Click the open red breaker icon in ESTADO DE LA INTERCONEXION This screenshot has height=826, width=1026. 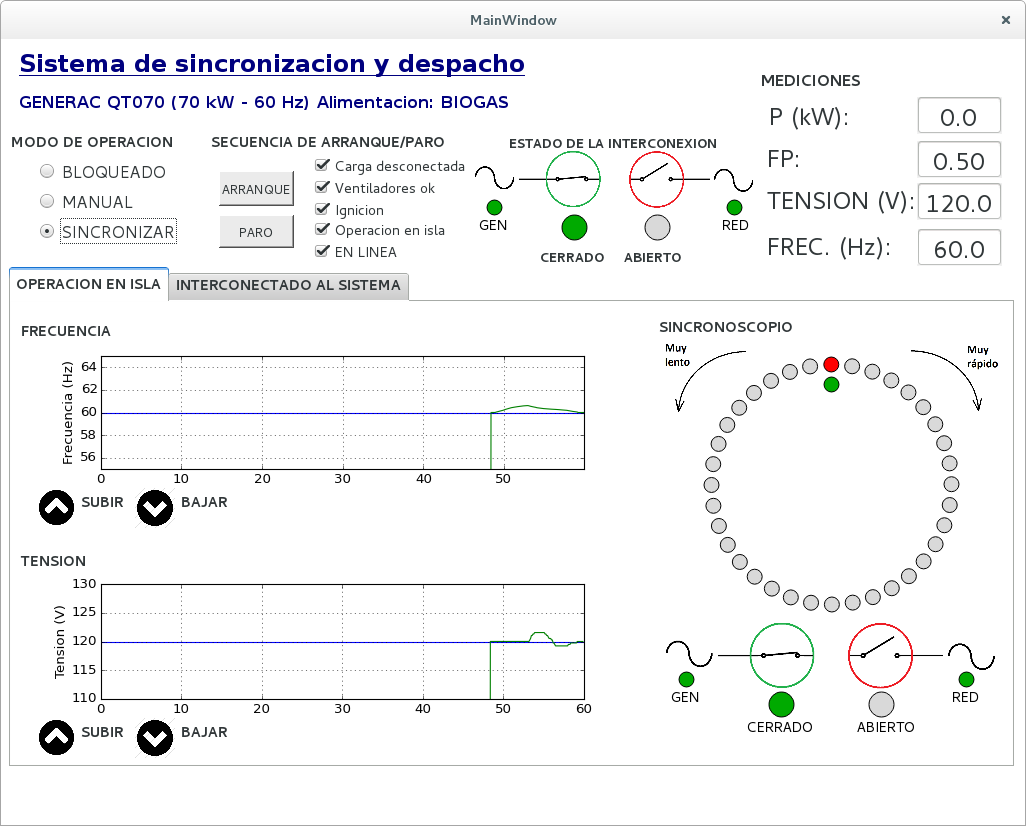[x=656, y=179]
